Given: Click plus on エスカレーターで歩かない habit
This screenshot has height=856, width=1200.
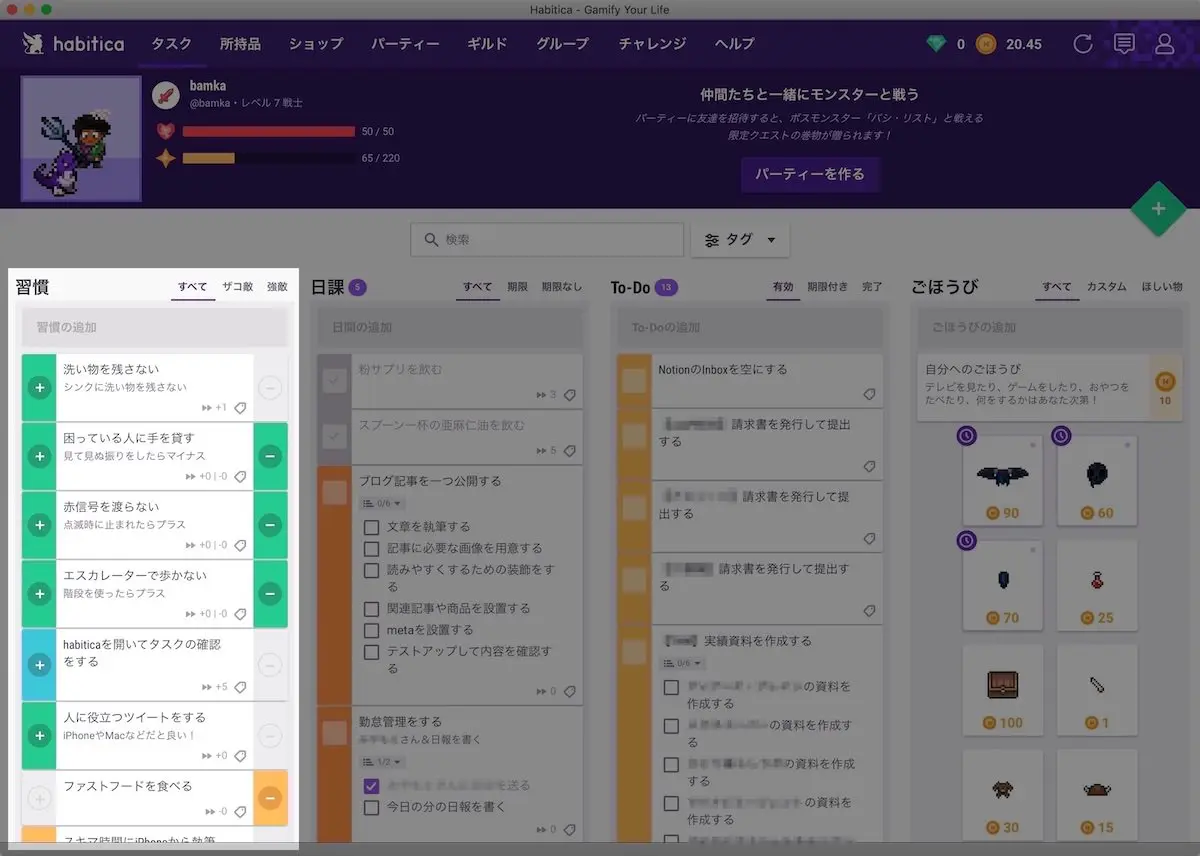Looking at the screenshot, I should [x=39, y=594].
